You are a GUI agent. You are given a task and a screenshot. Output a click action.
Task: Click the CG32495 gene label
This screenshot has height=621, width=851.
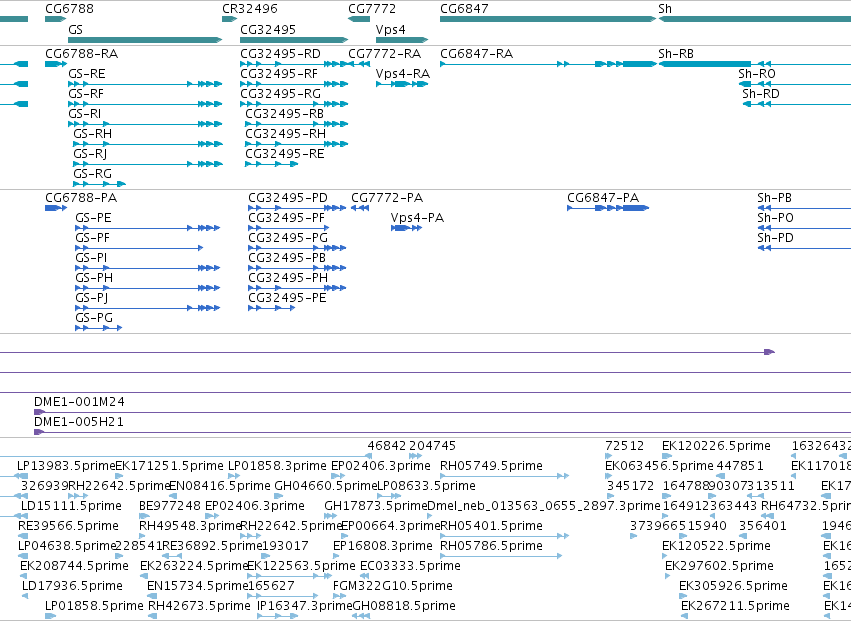tap(268, 29)
